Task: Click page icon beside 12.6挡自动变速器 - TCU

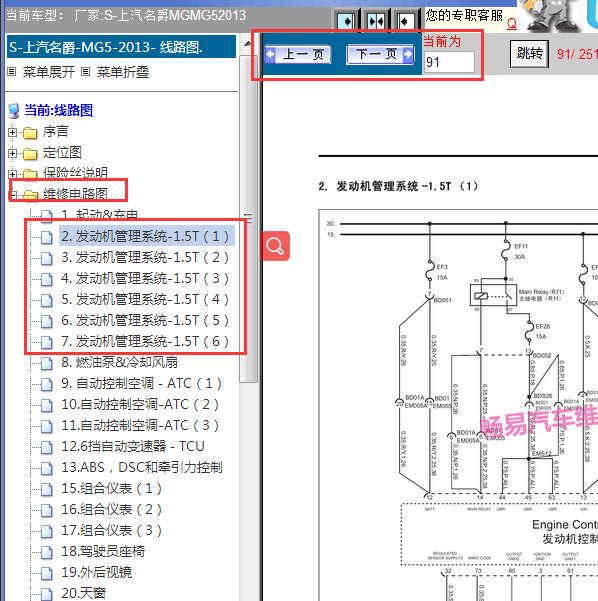Action: tap(47, 447)
